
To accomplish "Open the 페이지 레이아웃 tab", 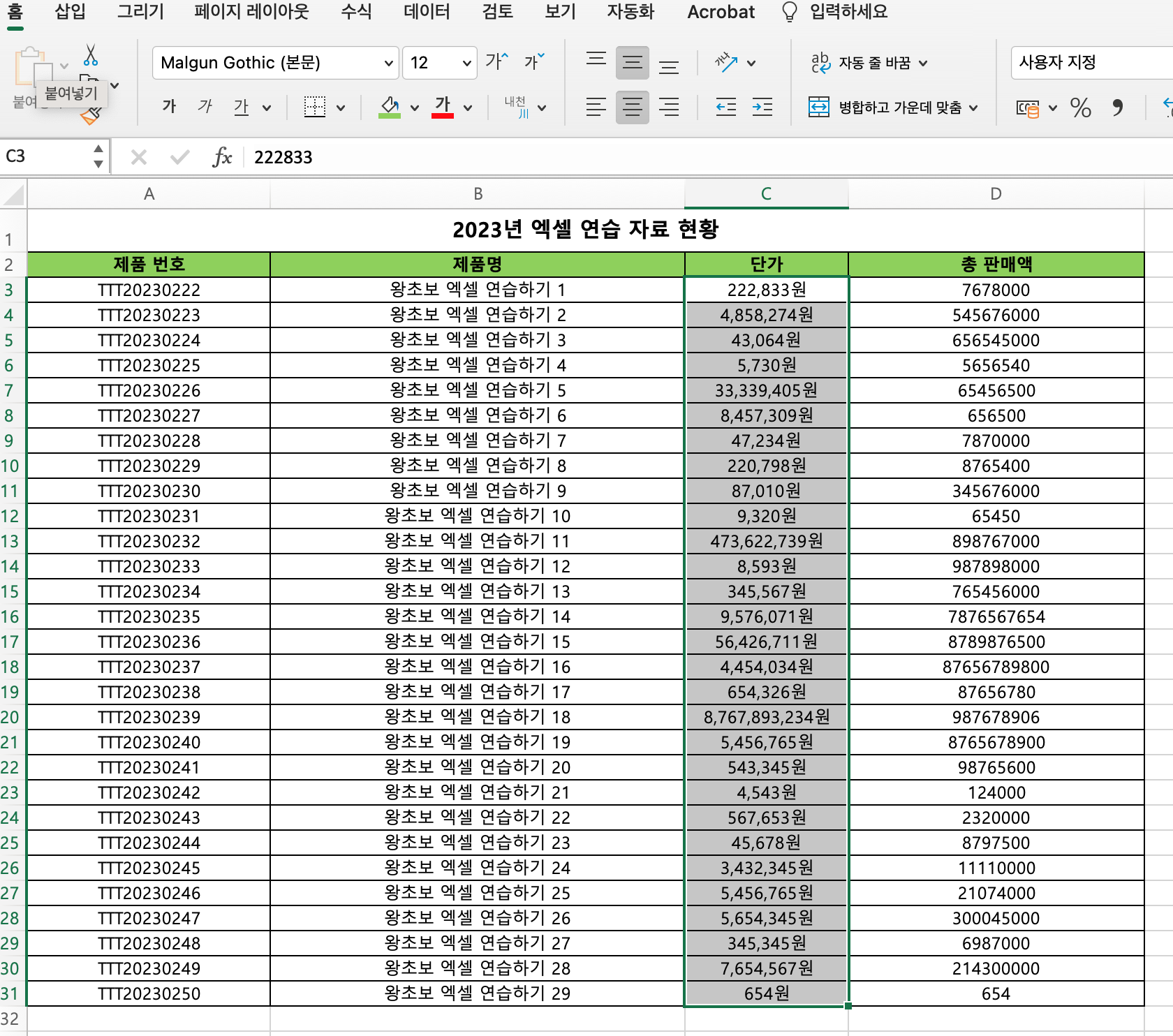I will [x=251, y=12].
